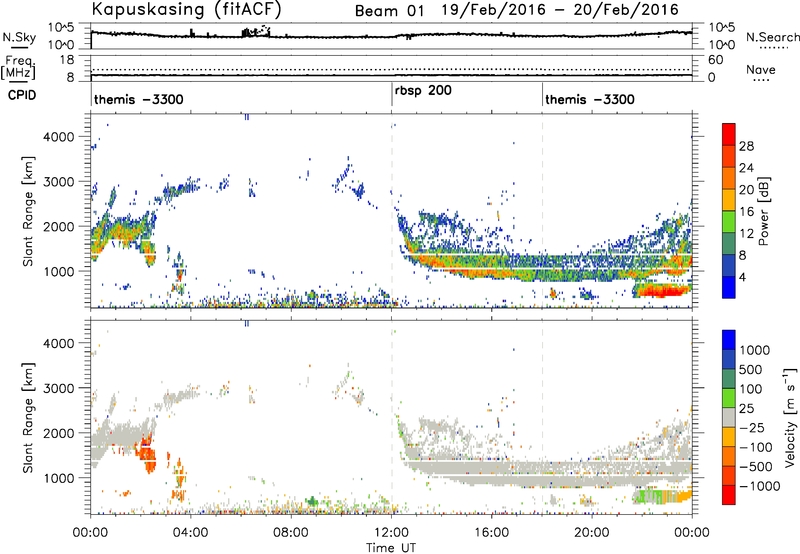Click the dashed 18:00 line in power panel
Viewport: 800px width, 554px height.
[x=542, y=211]
